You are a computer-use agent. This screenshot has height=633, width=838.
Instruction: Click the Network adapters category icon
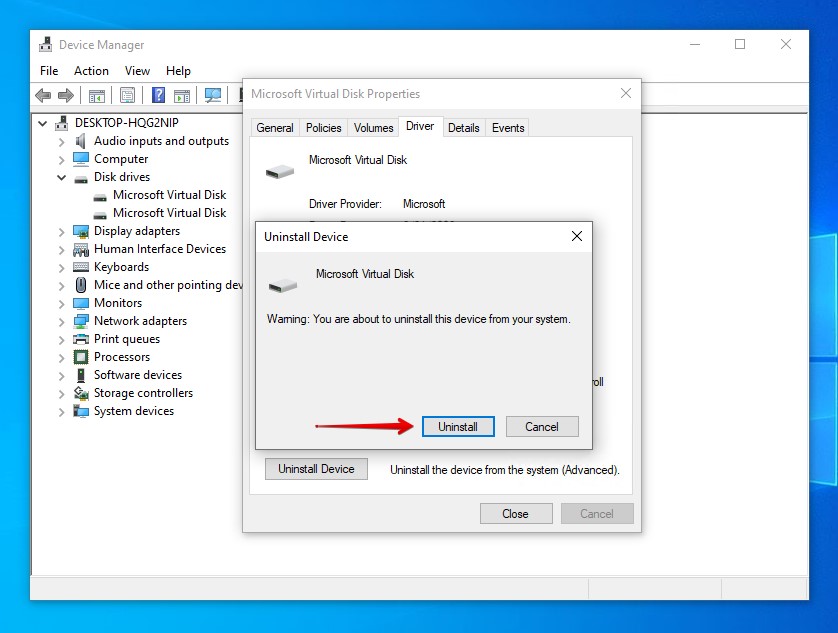(x=81, y=321)
